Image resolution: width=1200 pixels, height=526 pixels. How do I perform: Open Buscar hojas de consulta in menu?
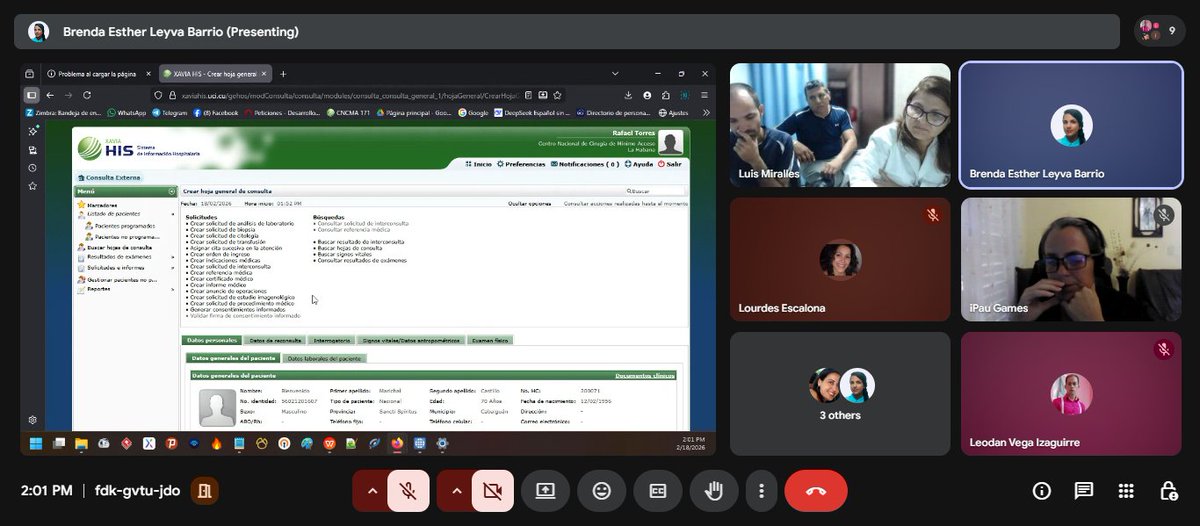point(114,247)
